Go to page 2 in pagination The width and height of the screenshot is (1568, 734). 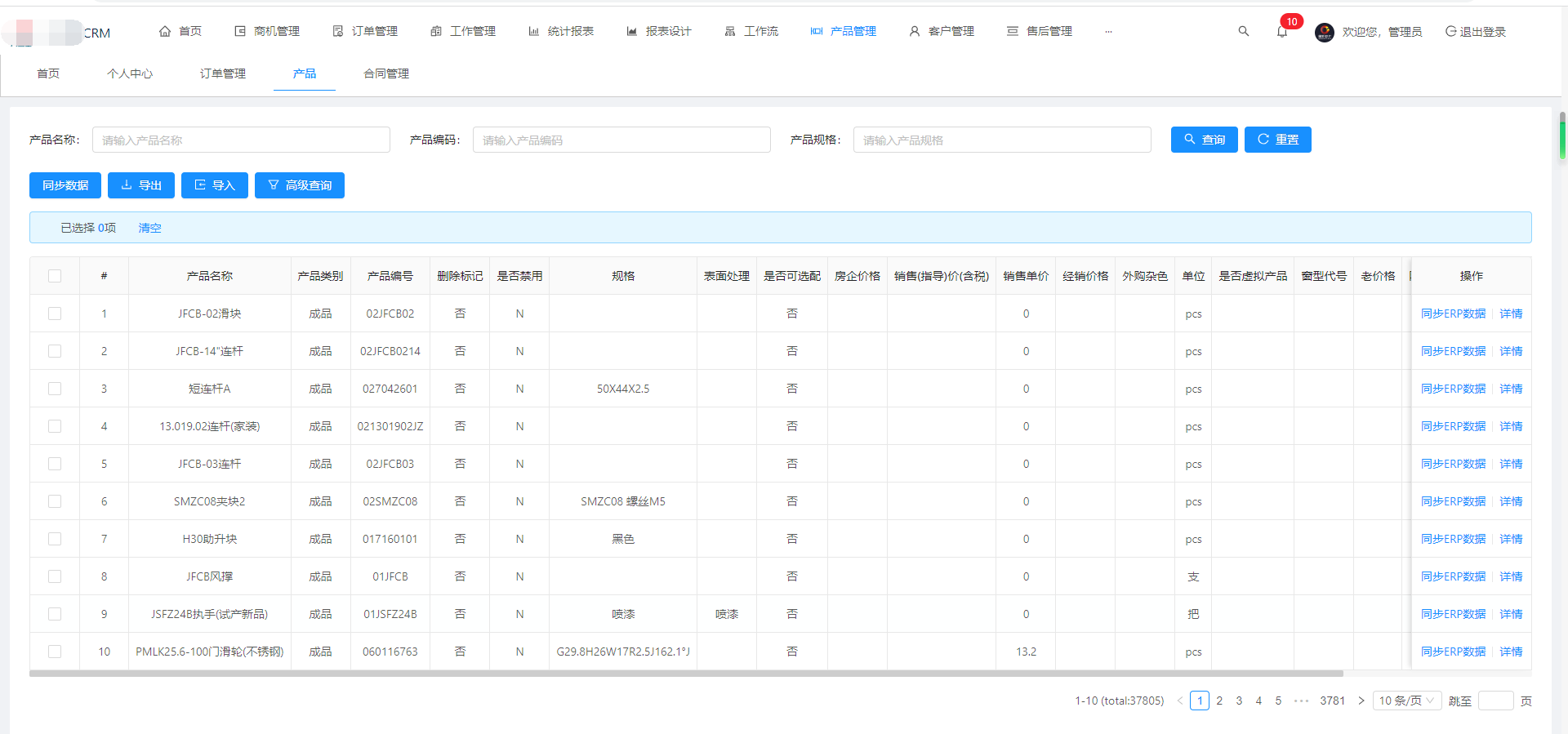pyautogui.click(x=1219, y=701)
